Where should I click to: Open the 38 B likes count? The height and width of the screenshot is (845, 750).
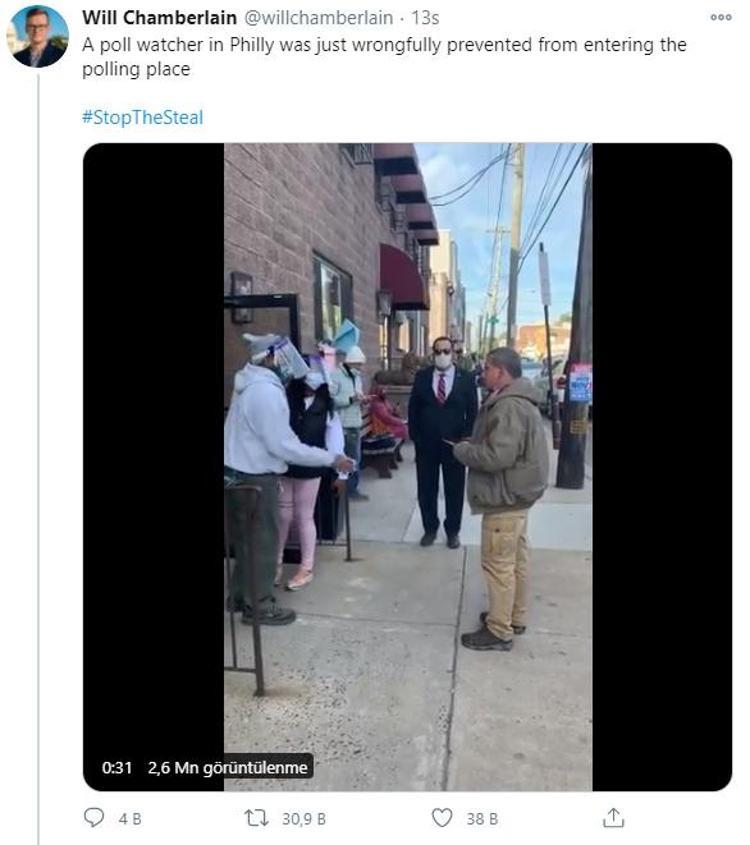(482, 819)
